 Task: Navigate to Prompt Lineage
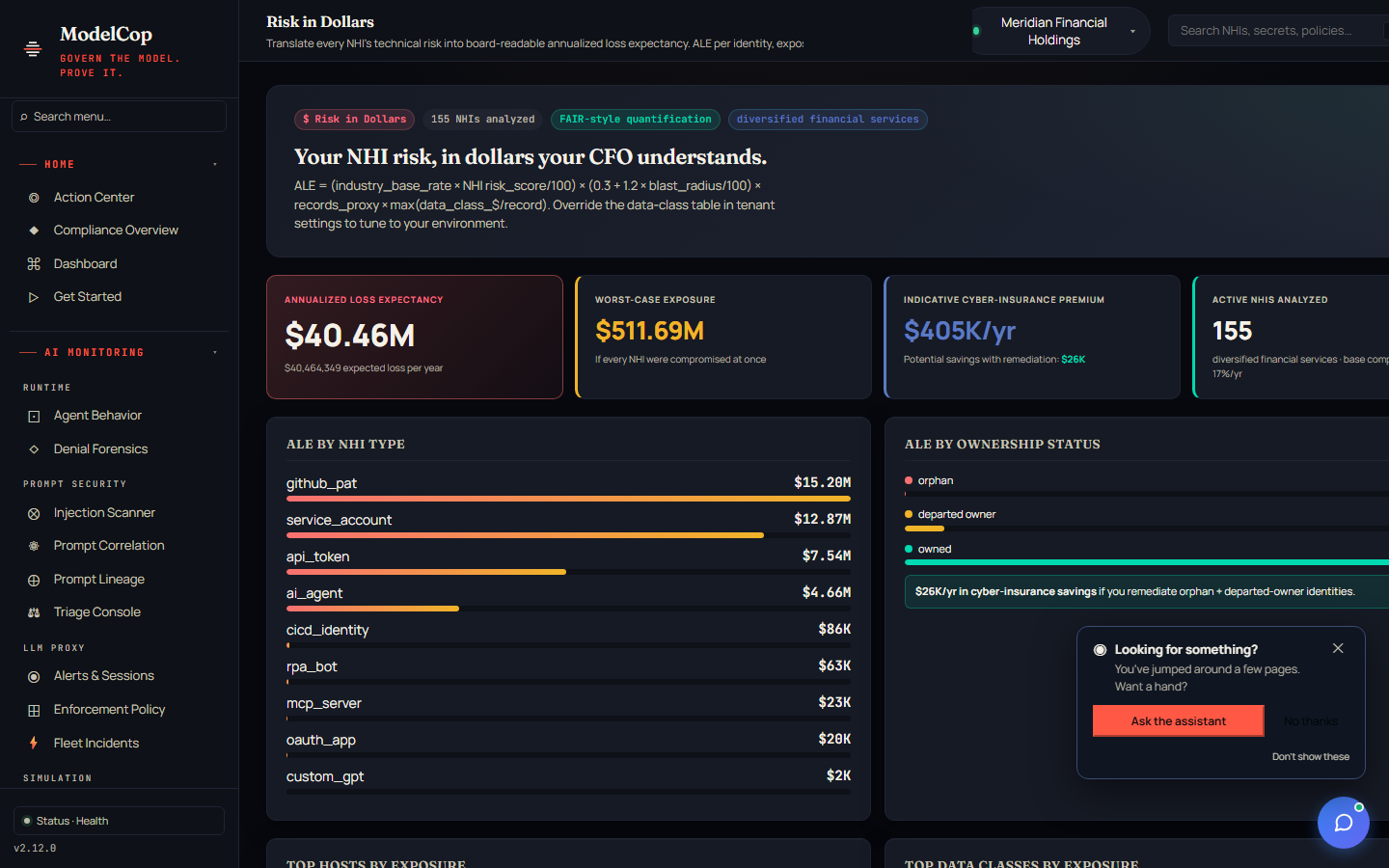(99, 580)
